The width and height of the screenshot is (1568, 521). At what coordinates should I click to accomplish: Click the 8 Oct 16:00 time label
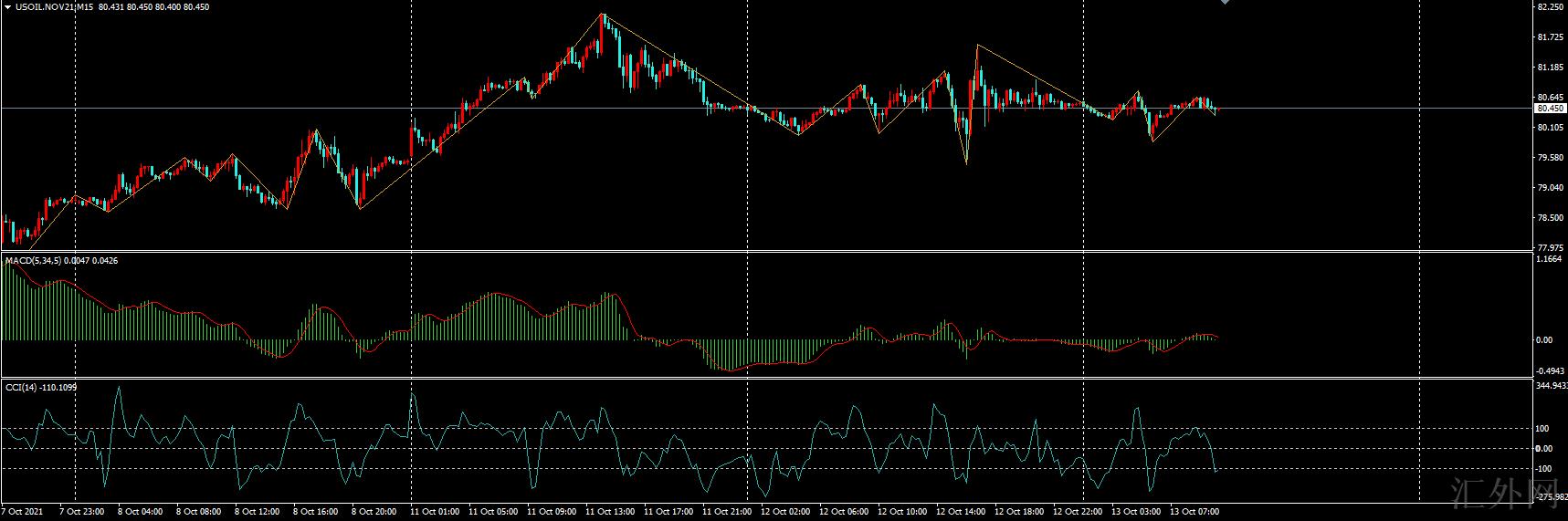(318, 512)
